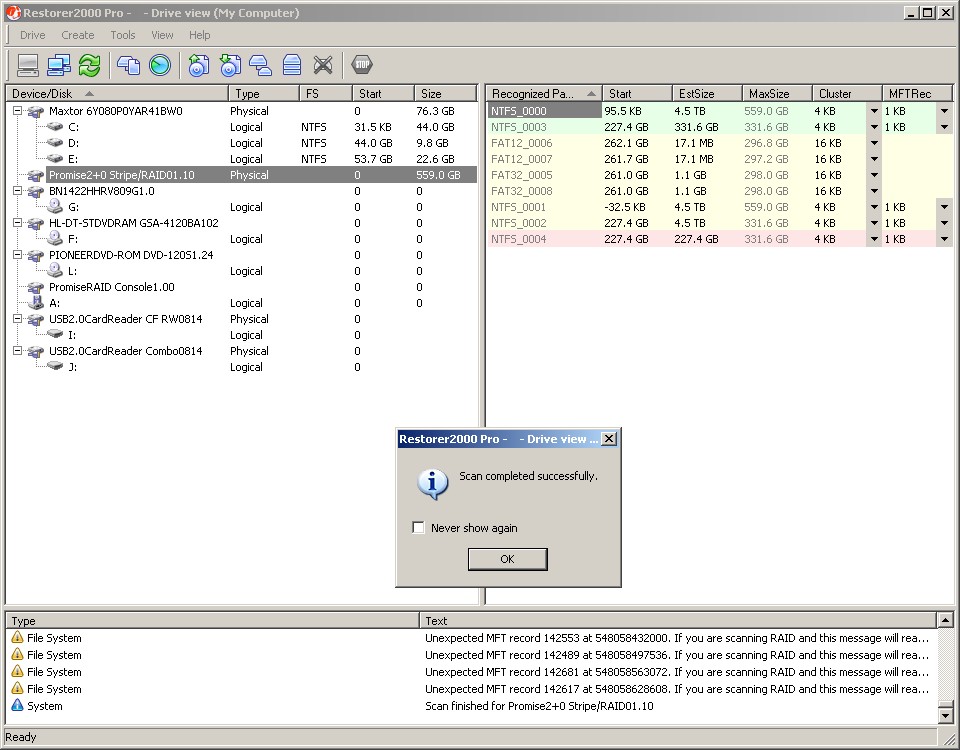Open Cluster dropdown in FAT32_0008 row
This screenshot has width=960, height=750.
coord(874,191)
